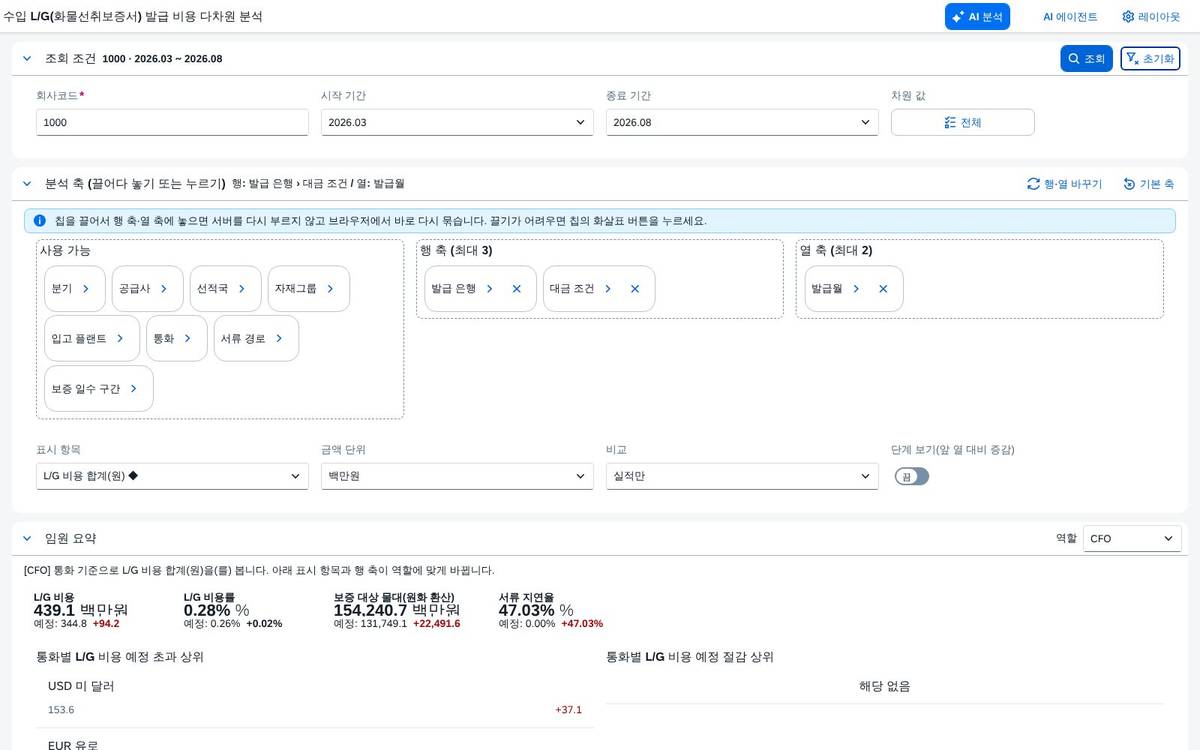Image resolution: width=1200 pixels, height=750 pixels.
Task: Click the EUR 유로 row label
Action: tap(73, 744)
